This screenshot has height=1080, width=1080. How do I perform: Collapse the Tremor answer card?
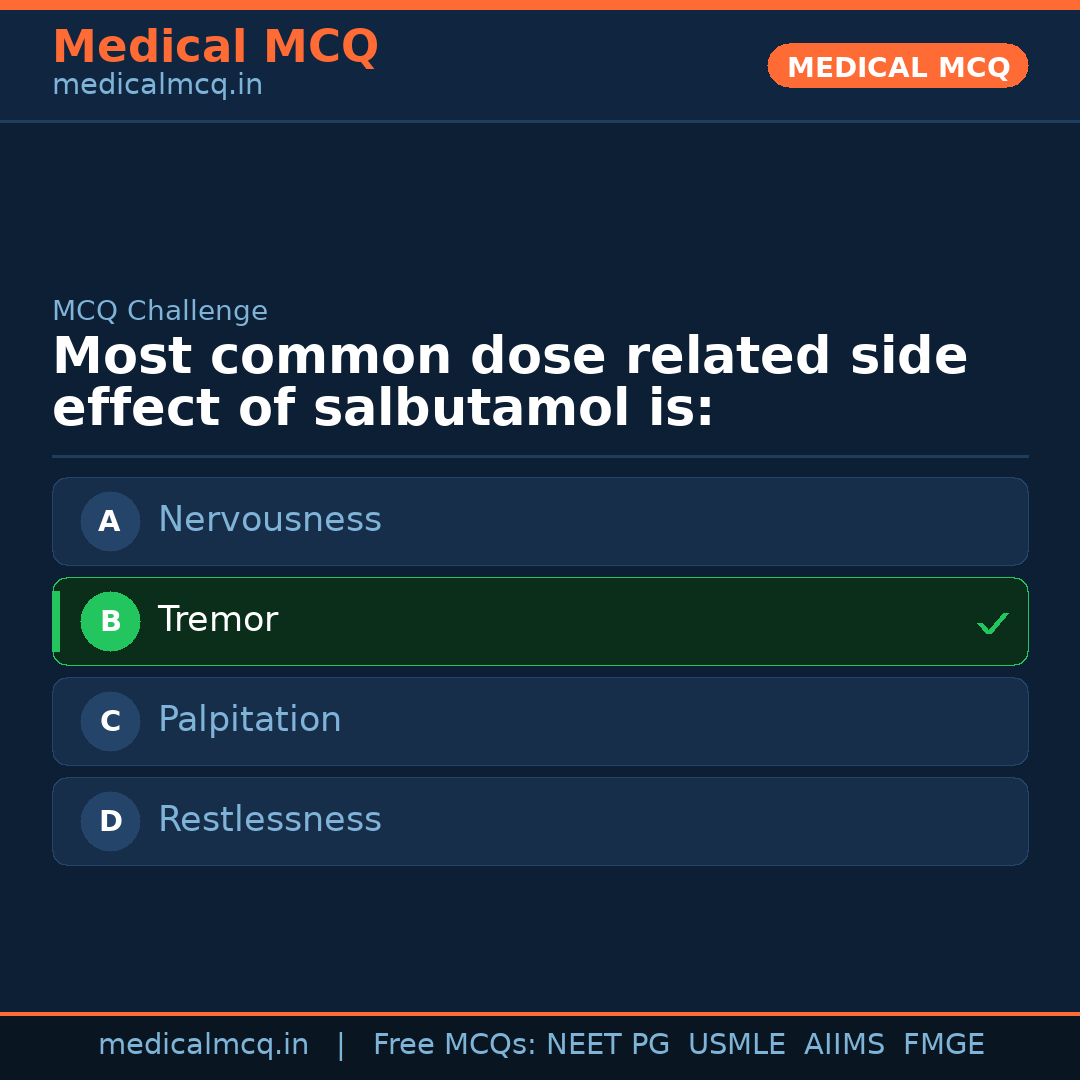(540, 621)
